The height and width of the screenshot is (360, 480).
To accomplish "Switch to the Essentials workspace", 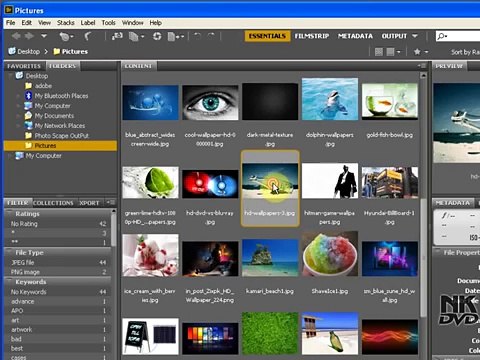I will (x=267, y=36).
